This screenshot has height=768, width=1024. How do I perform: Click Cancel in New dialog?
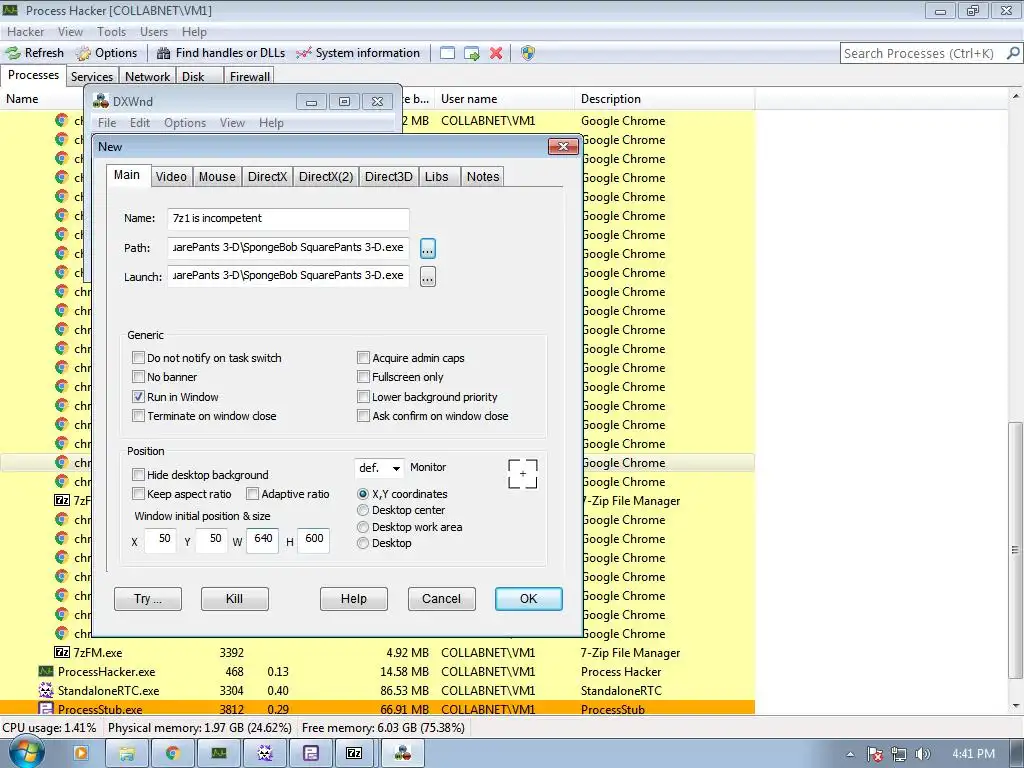click(x=441, y=599)
